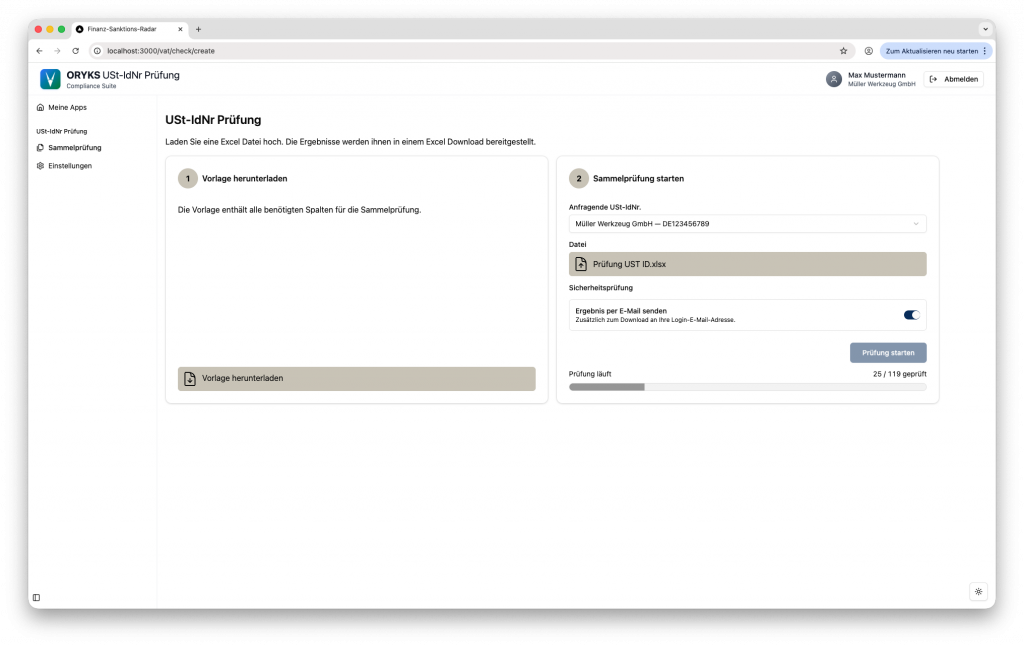
Task: Disable Ergebnis per E-Mail senden switch
Action: [x=911, y=315]
